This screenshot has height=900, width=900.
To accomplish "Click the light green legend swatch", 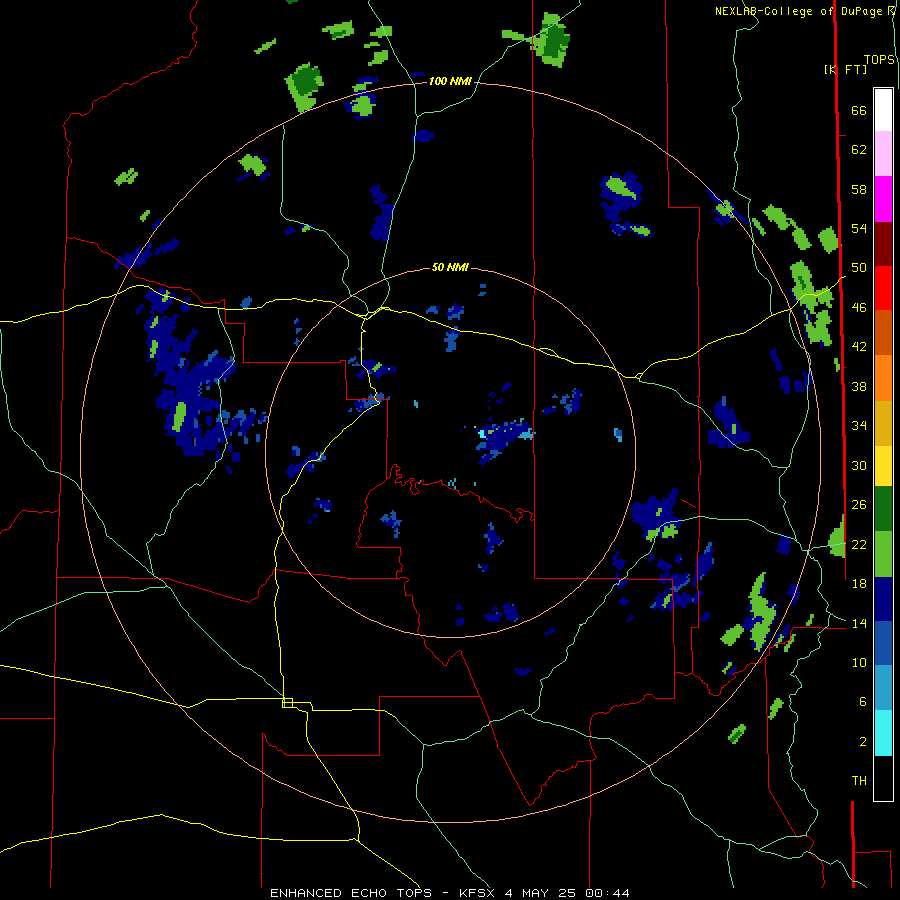I will pos(883,554).
